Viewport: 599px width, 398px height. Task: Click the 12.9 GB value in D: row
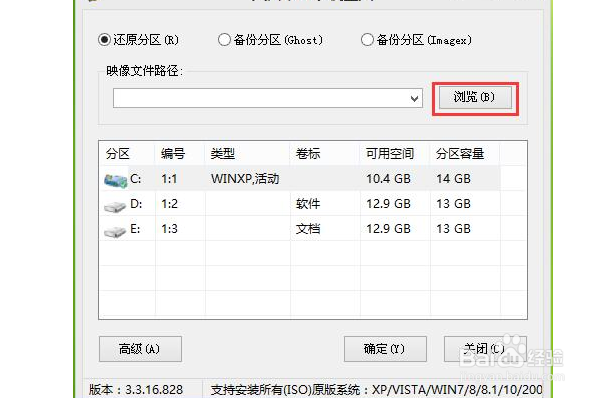389,204
